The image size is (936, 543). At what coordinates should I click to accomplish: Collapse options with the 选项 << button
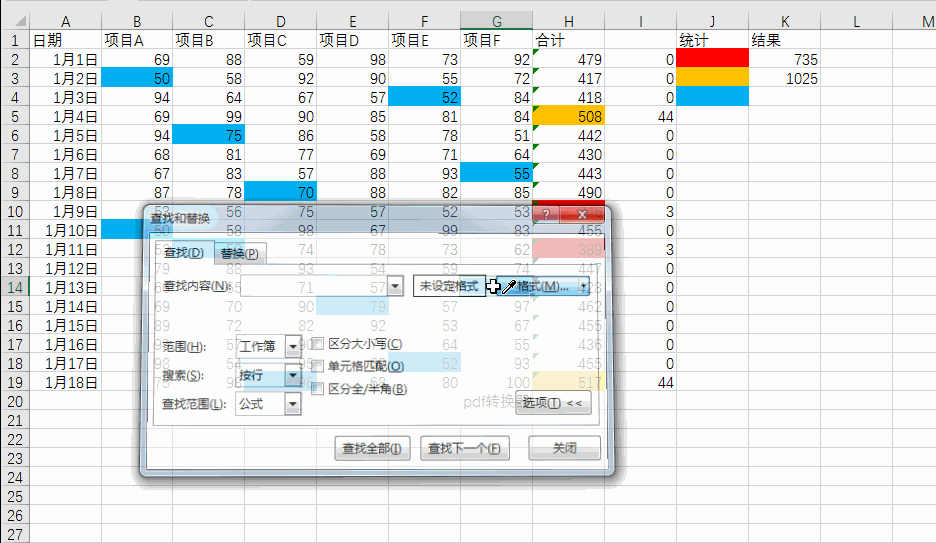pyautogui.click(x=553, y=403)
